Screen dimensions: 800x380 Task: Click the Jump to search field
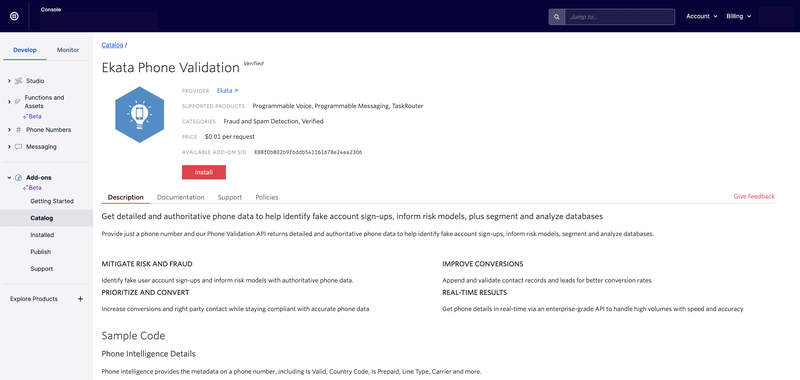tap(619, 17)
